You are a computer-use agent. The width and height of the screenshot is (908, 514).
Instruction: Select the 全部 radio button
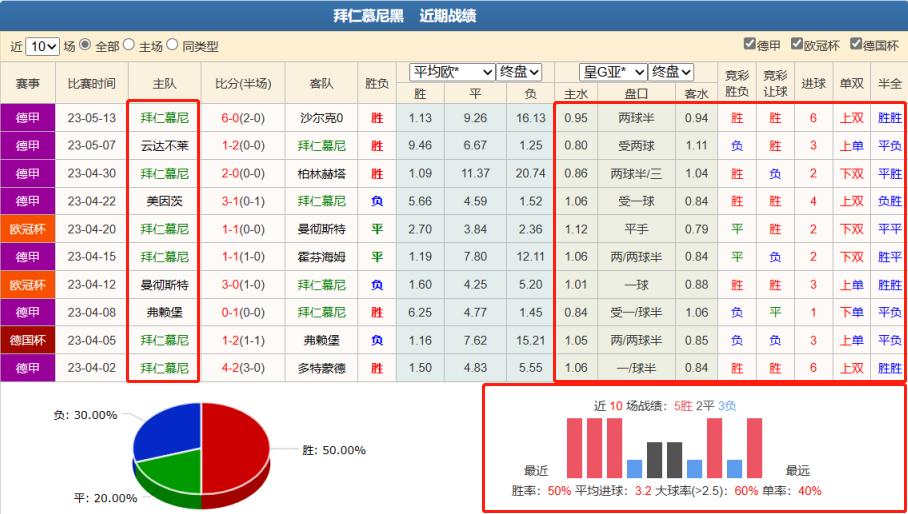[x=85, y=45]
